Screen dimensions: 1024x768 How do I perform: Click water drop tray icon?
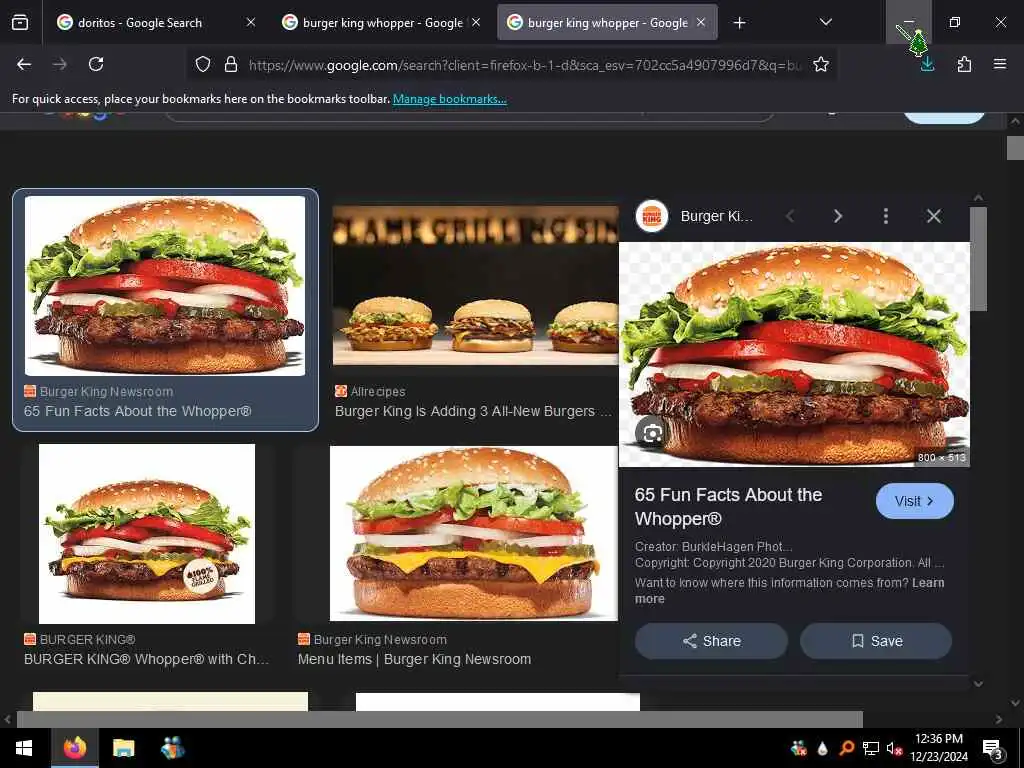pos(822,748)
